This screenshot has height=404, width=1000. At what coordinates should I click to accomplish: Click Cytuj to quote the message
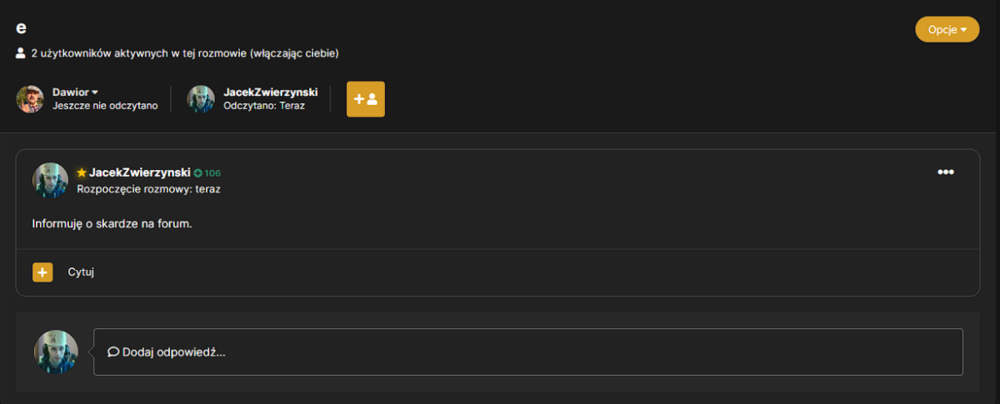pos(82,273)
